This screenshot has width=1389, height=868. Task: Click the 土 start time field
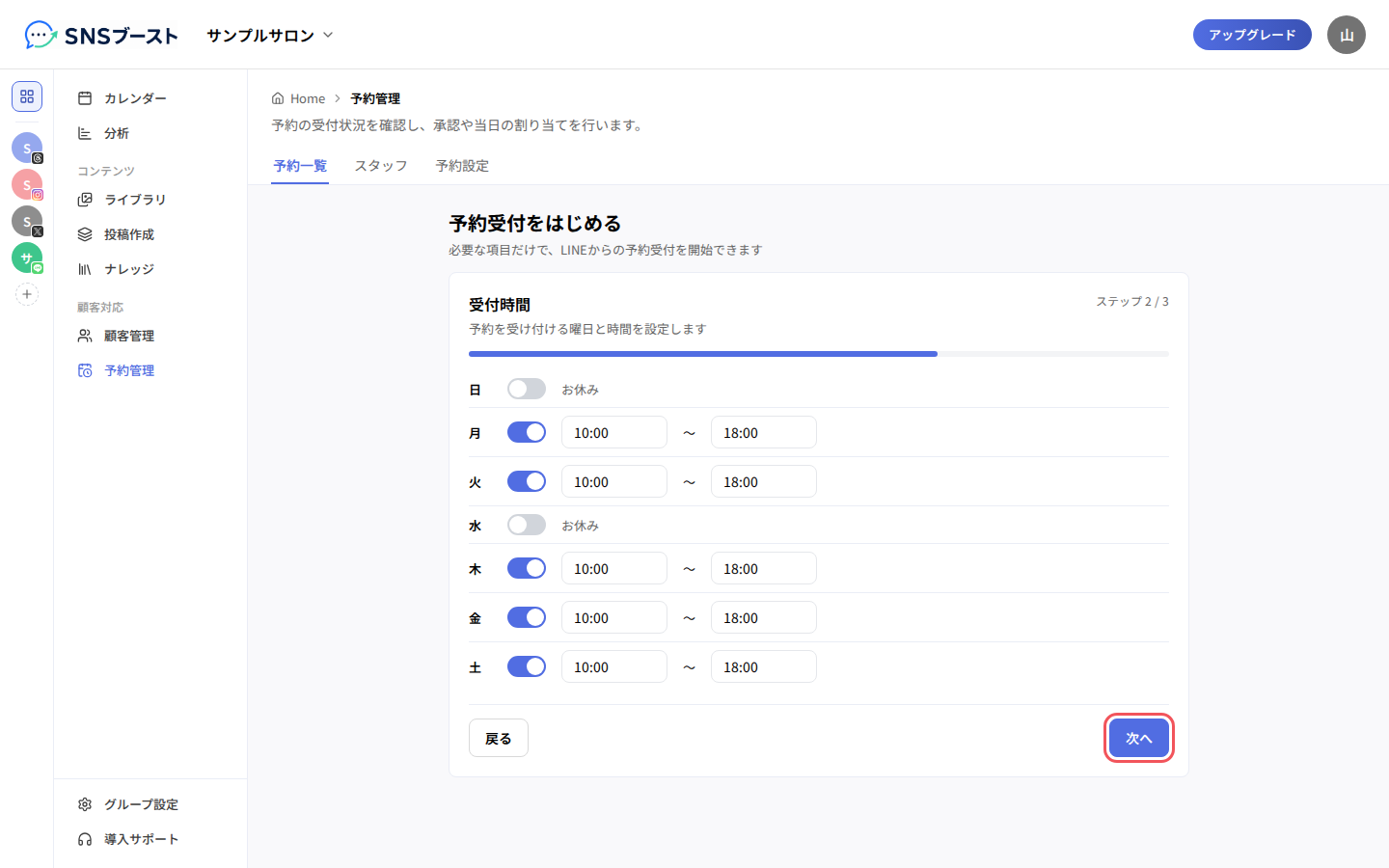coord(614,666)
